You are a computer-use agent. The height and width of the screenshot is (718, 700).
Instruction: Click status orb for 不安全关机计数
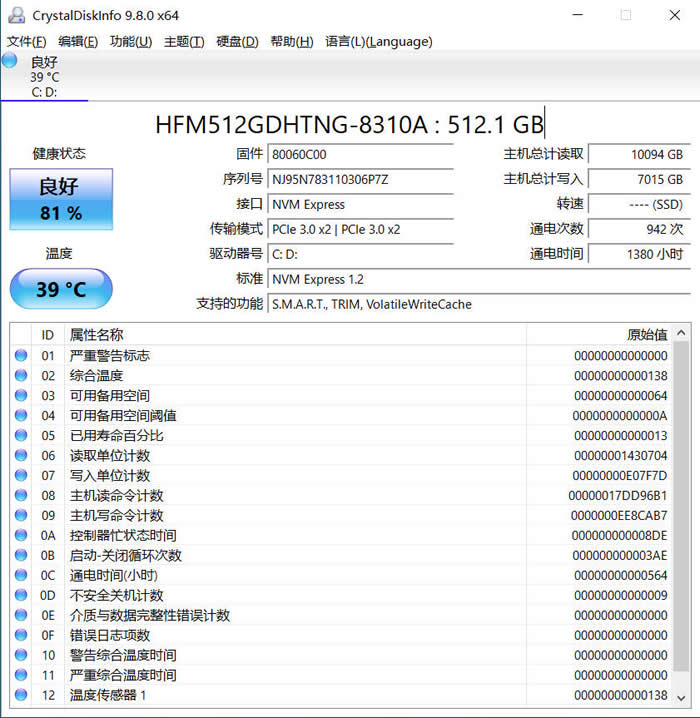tap(21, 596)
